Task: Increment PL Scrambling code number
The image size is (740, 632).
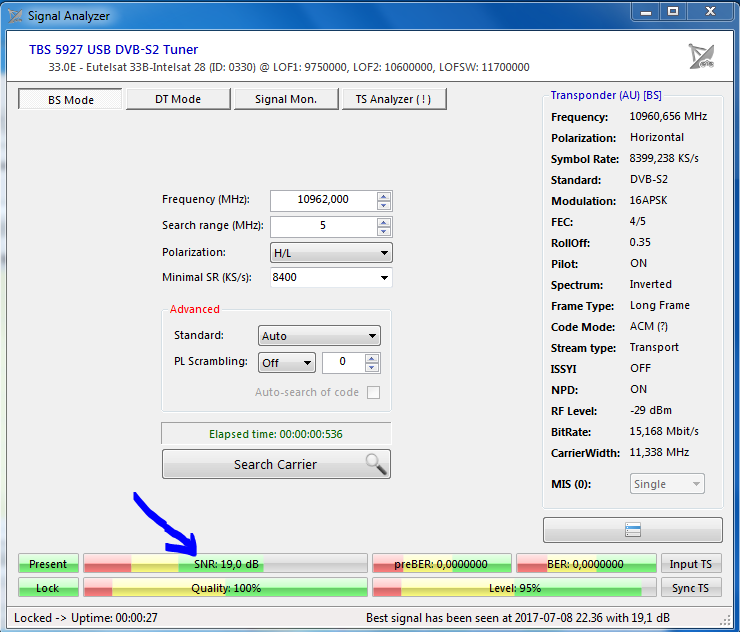Action: click(x=372, y=358)
